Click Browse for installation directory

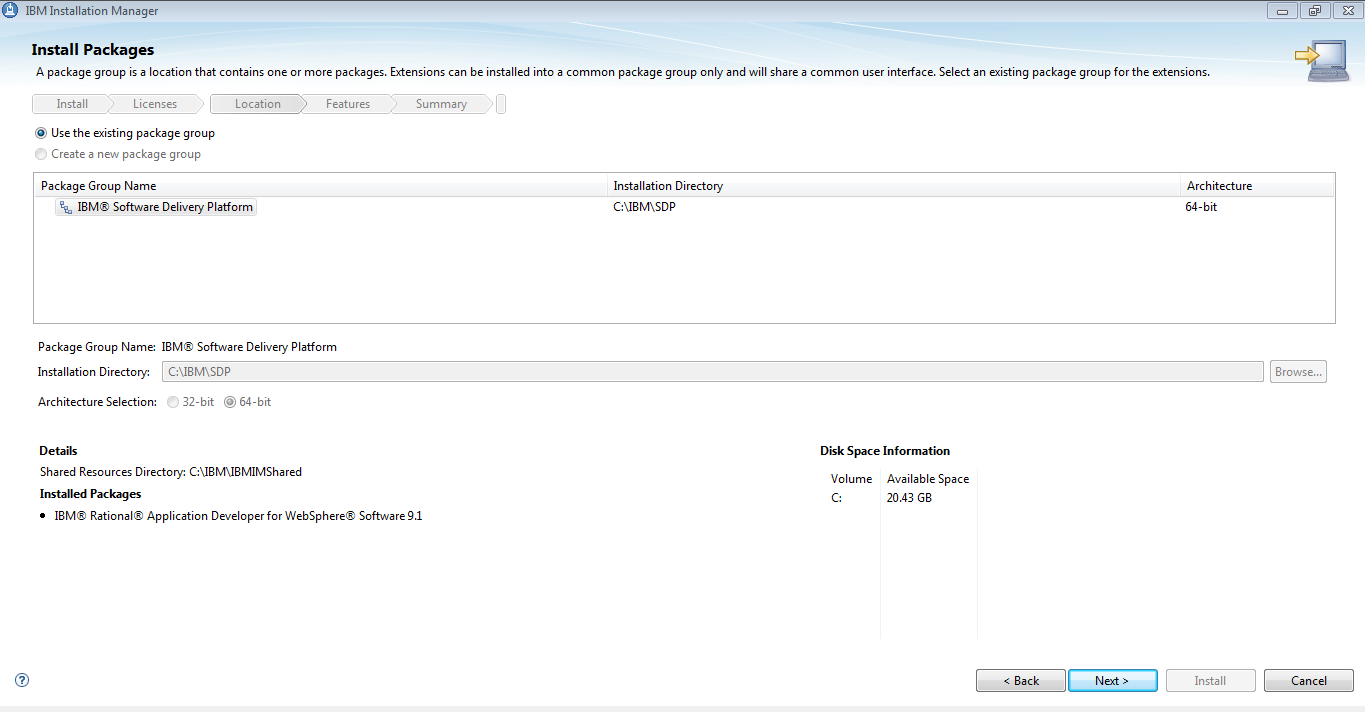(x=1298, y=372)
